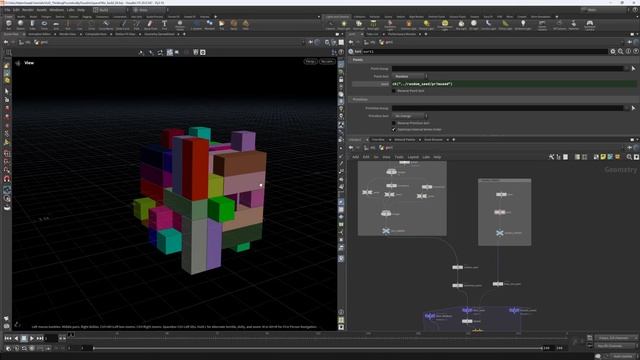Viewport: 640px width, 360px height.
Task: Open the Primitive Group dropdown arrow
Action: pos(627,108)
